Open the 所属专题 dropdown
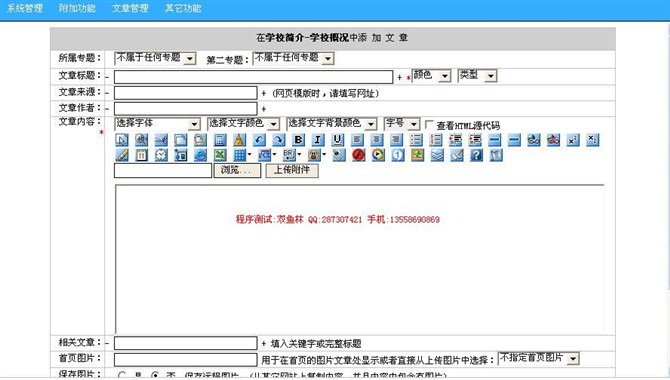Image resolution: width=670 pixels, height=380 pixels. (x=155, y=58)
